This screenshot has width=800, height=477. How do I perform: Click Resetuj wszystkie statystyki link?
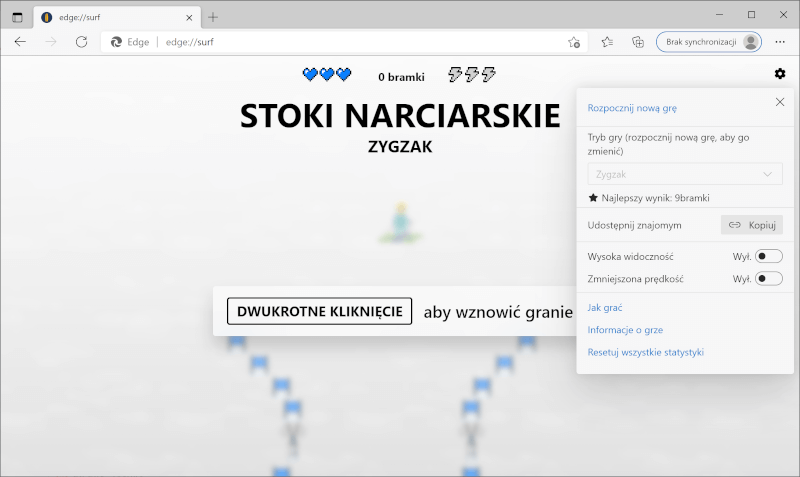pos(645,352)
